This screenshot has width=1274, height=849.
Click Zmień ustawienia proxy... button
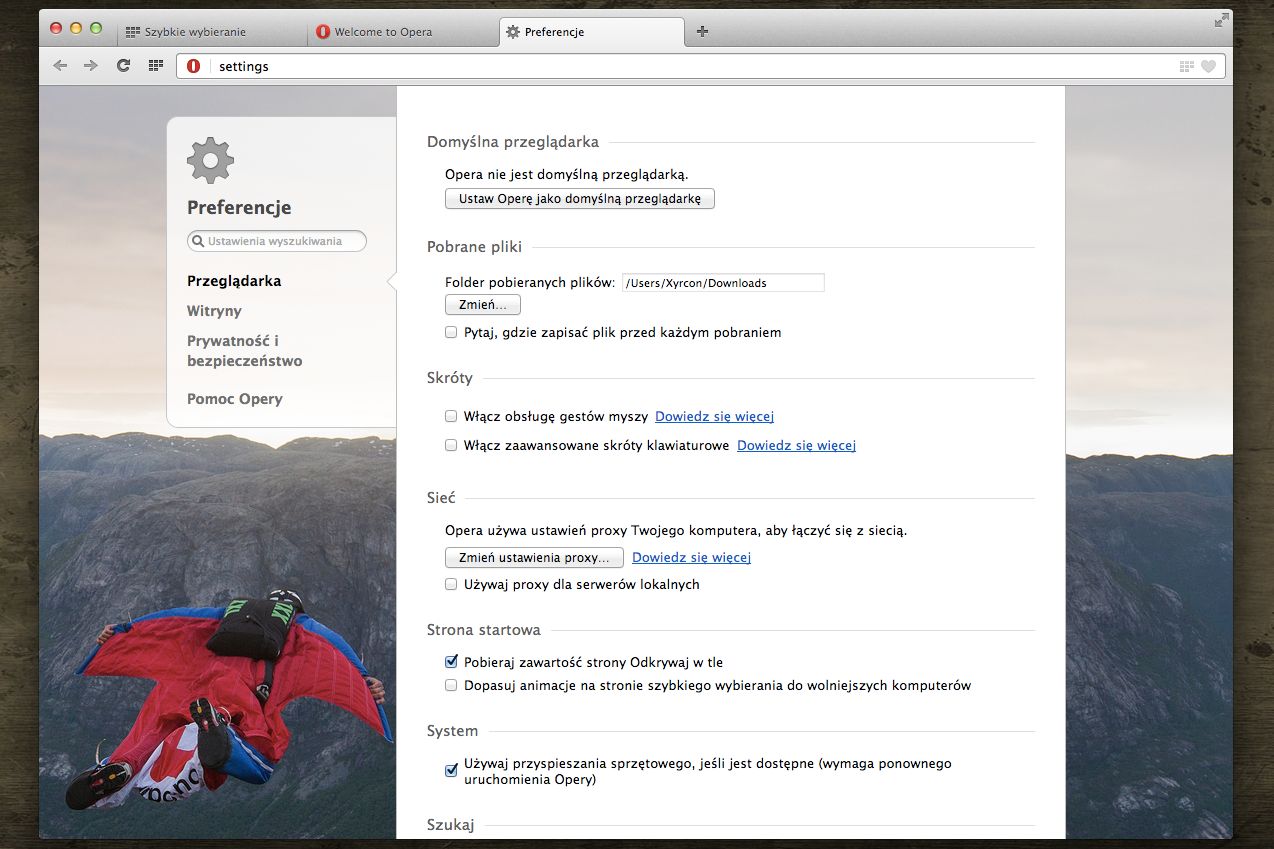[x=534, y=557]
